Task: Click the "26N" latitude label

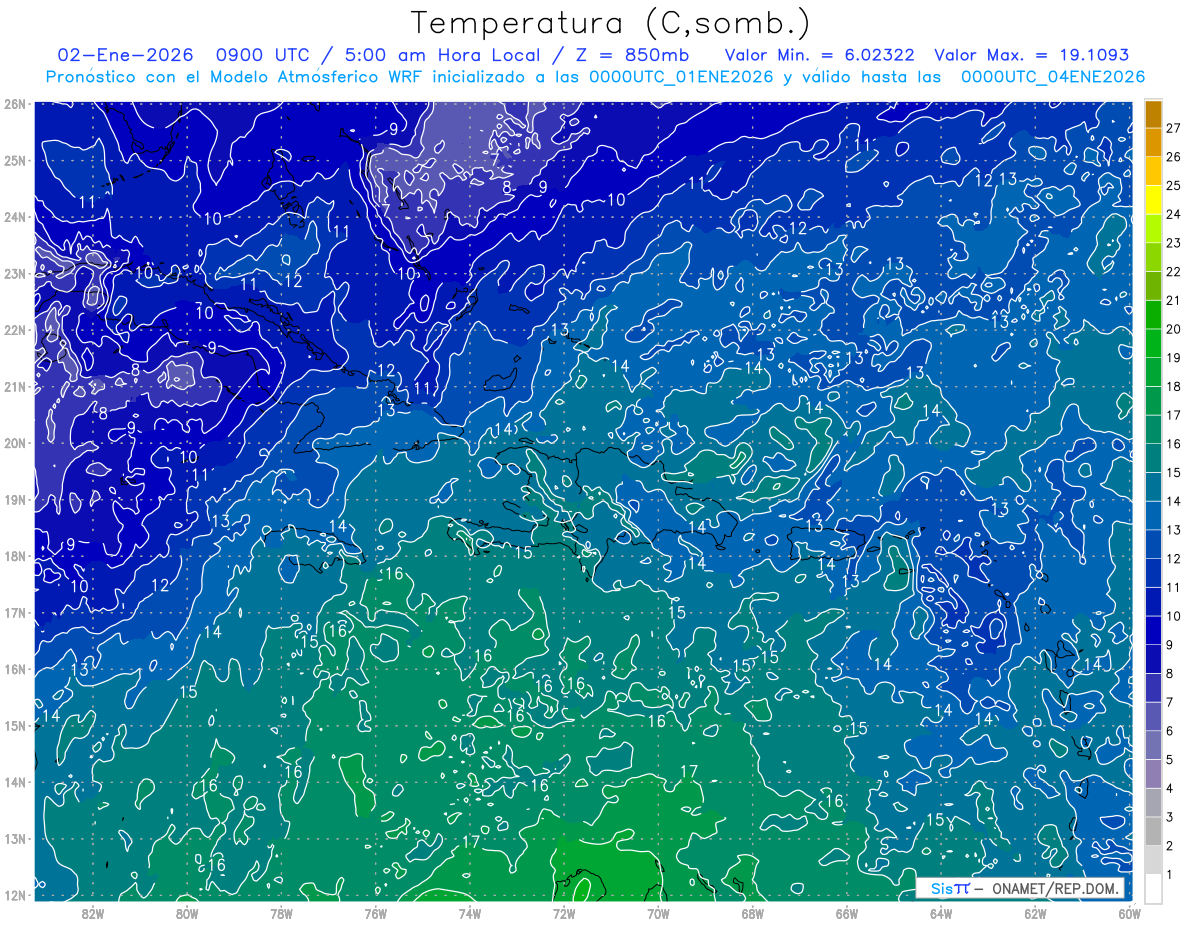Action: click(15, 104)
